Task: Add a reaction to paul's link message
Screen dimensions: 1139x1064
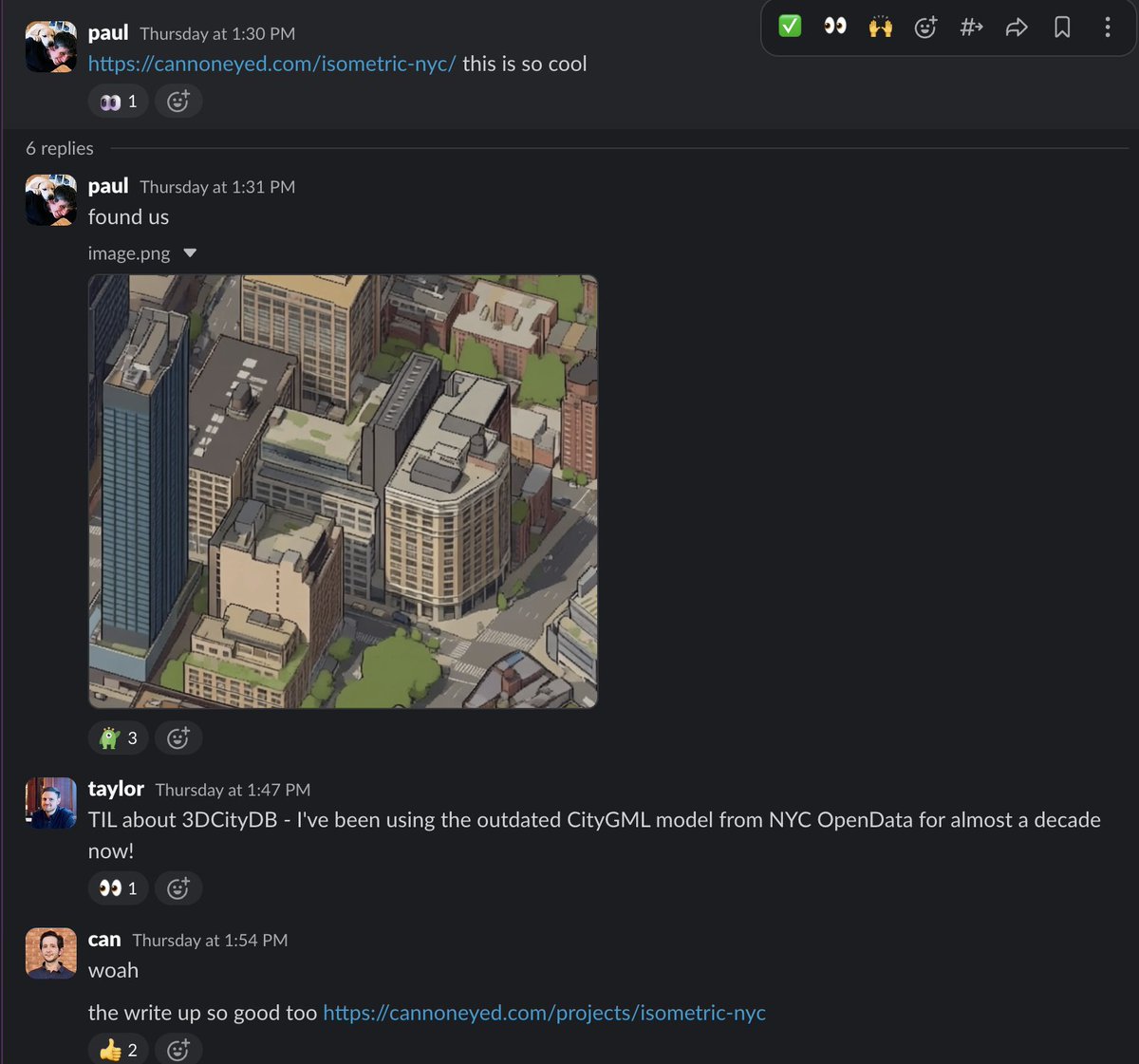Action: 178,101
